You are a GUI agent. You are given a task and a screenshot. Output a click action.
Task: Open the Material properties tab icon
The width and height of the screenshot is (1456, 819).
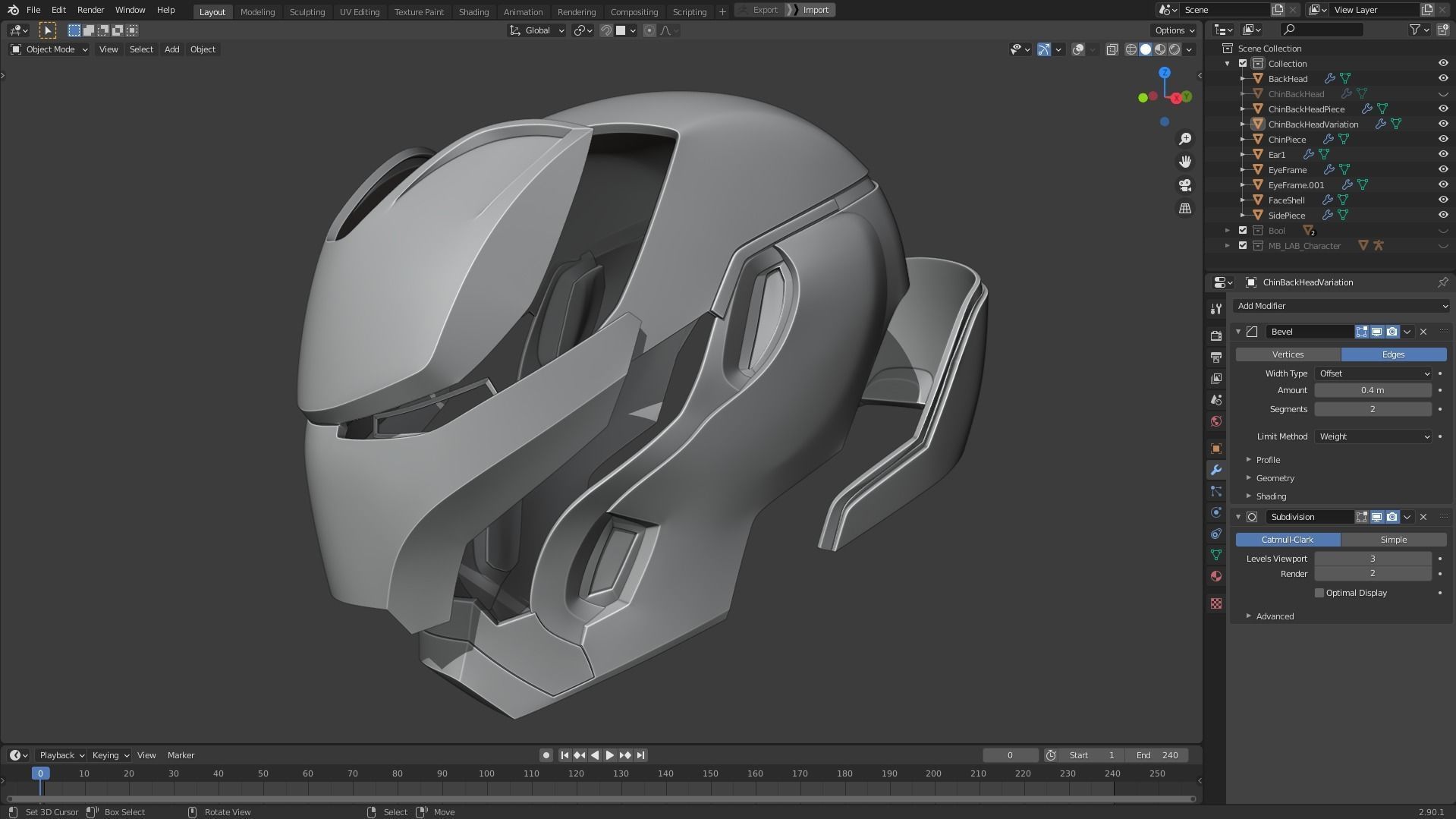(x=1216, y=576)
